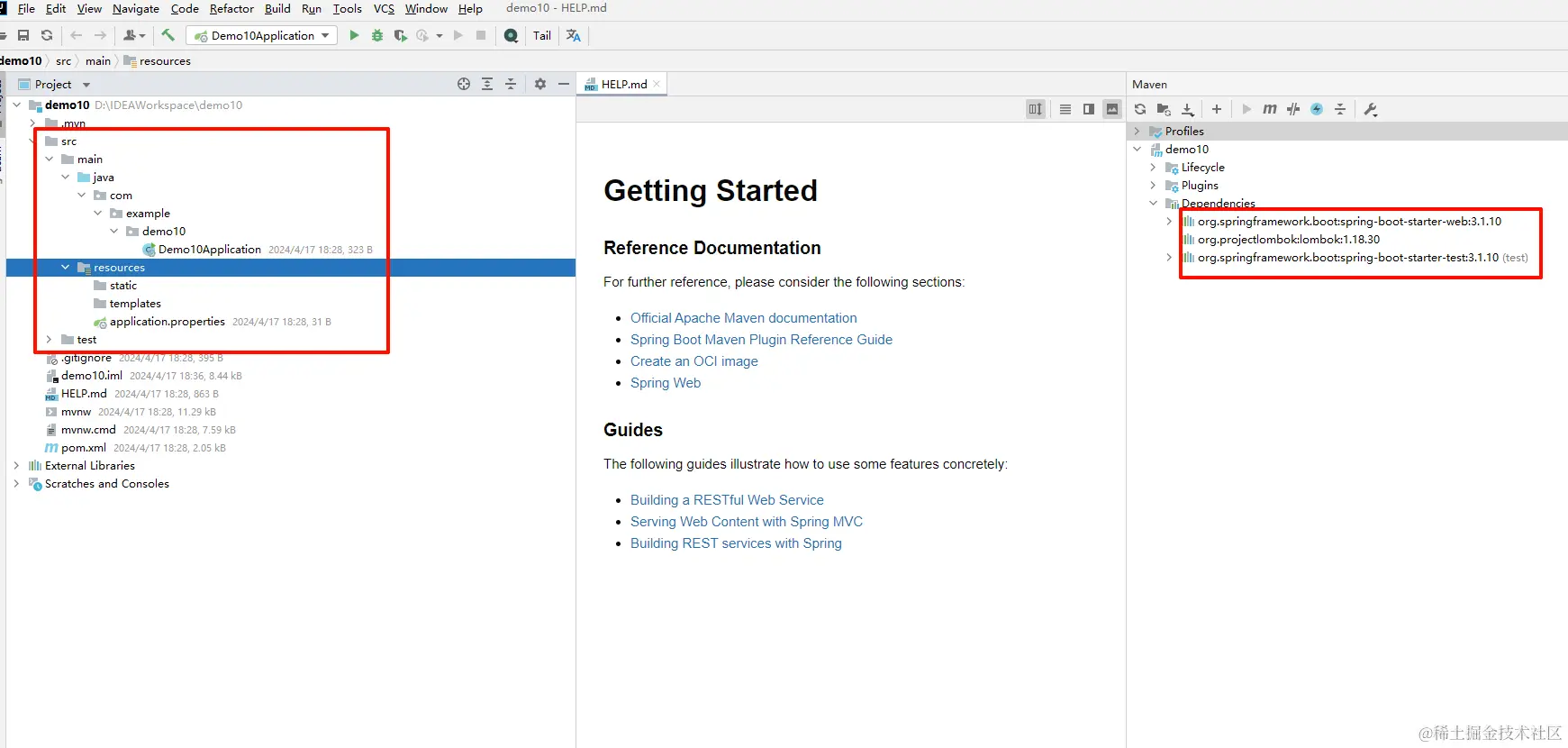1568x748 pixels.
Task: Toggle Maven Offline Mode icon
Action: pos(1293,109)
